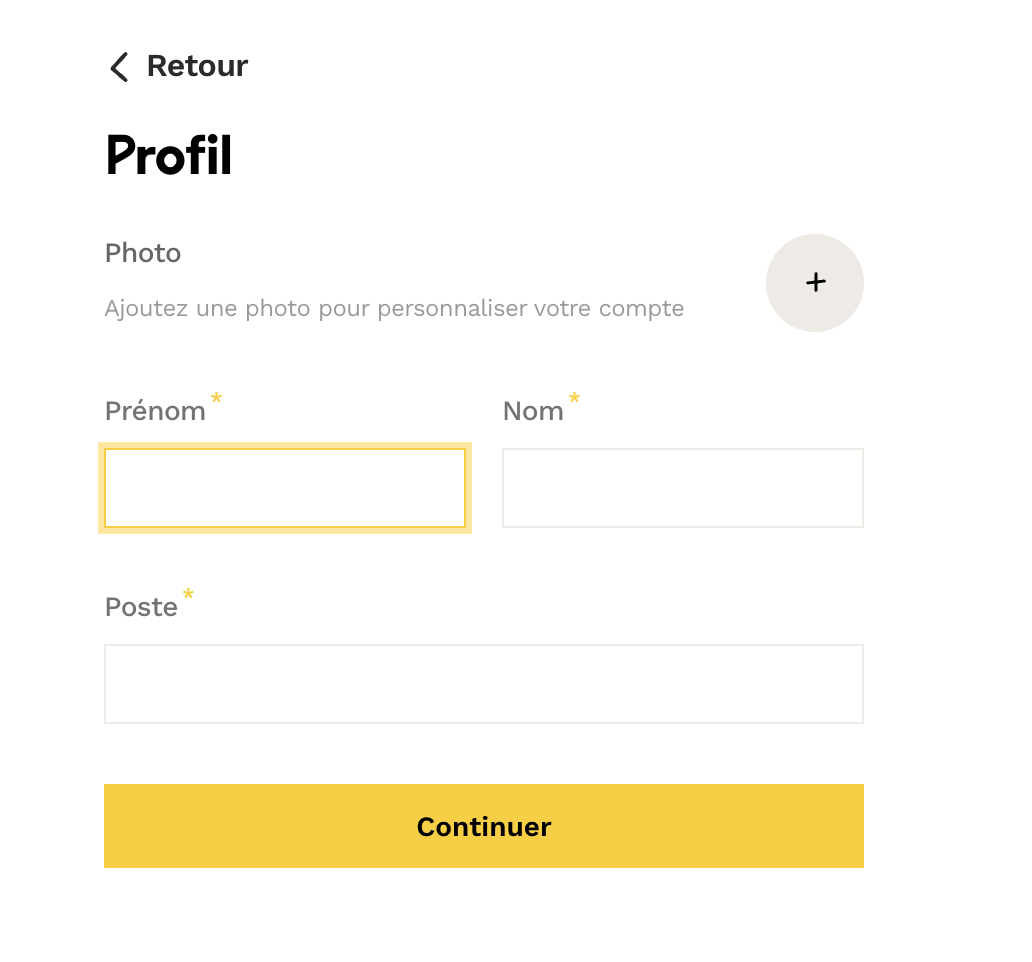Click the Poste field label
Screen dimensions: 1032x962
pyautogui.click(x=141, y=607)
